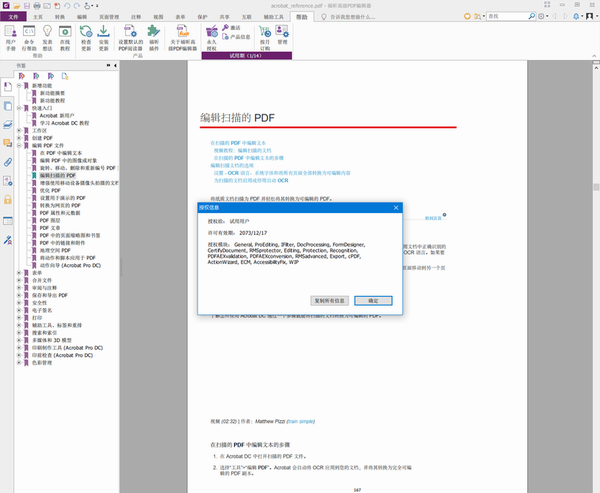This screenshot has width=600, height=493.
Task: Click the vertical scrollbar thumb on the right
Action: (x=596, y=187)
